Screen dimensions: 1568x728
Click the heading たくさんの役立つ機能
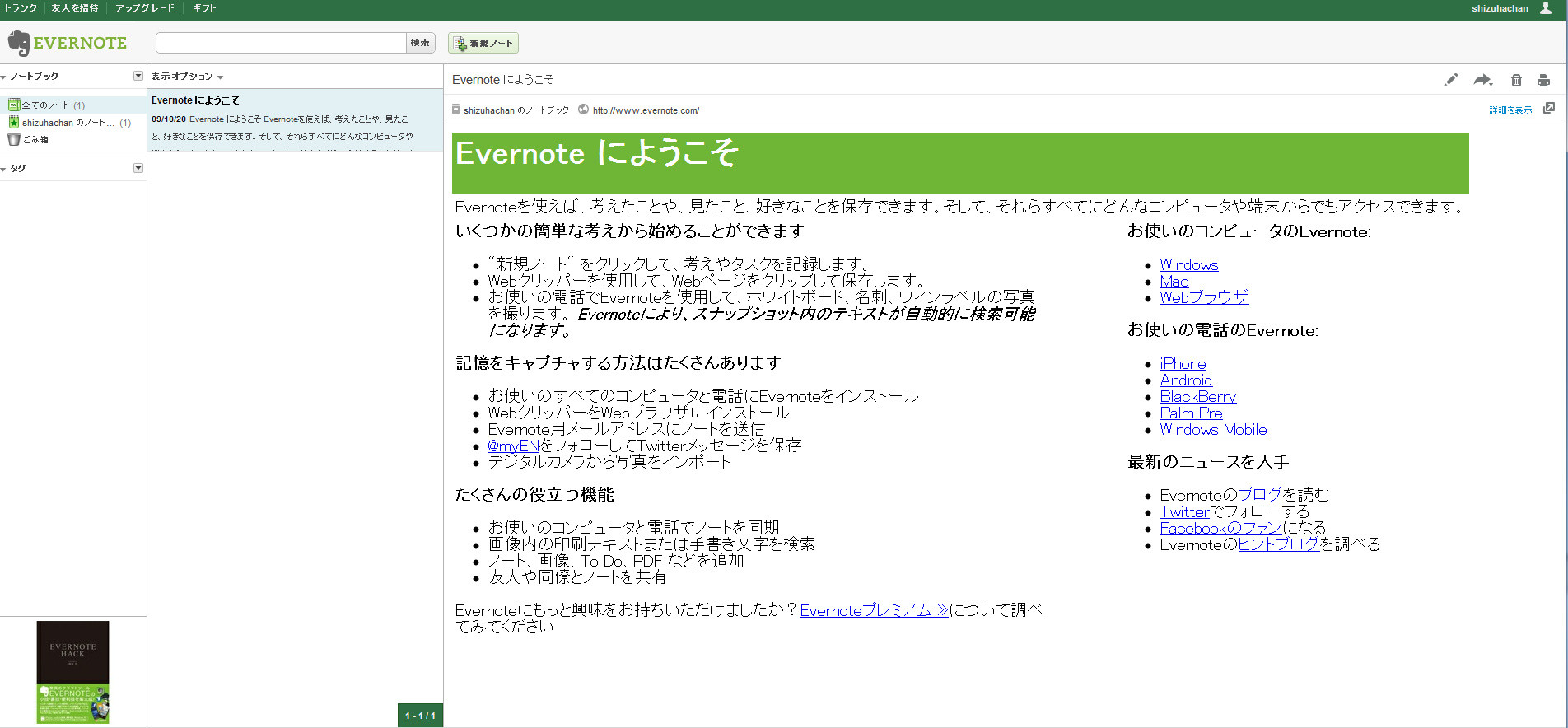535,495
